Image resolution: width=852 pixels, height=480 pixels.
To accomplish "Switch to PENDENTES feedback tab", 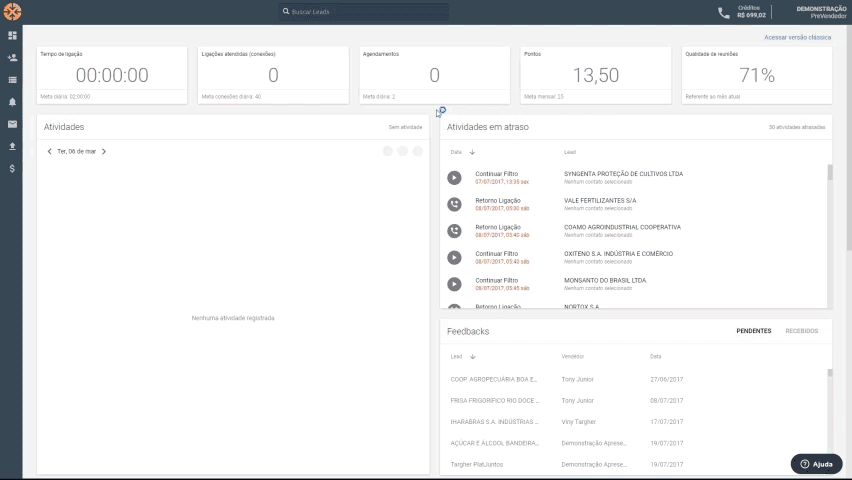I will click(x=754, y=331).
